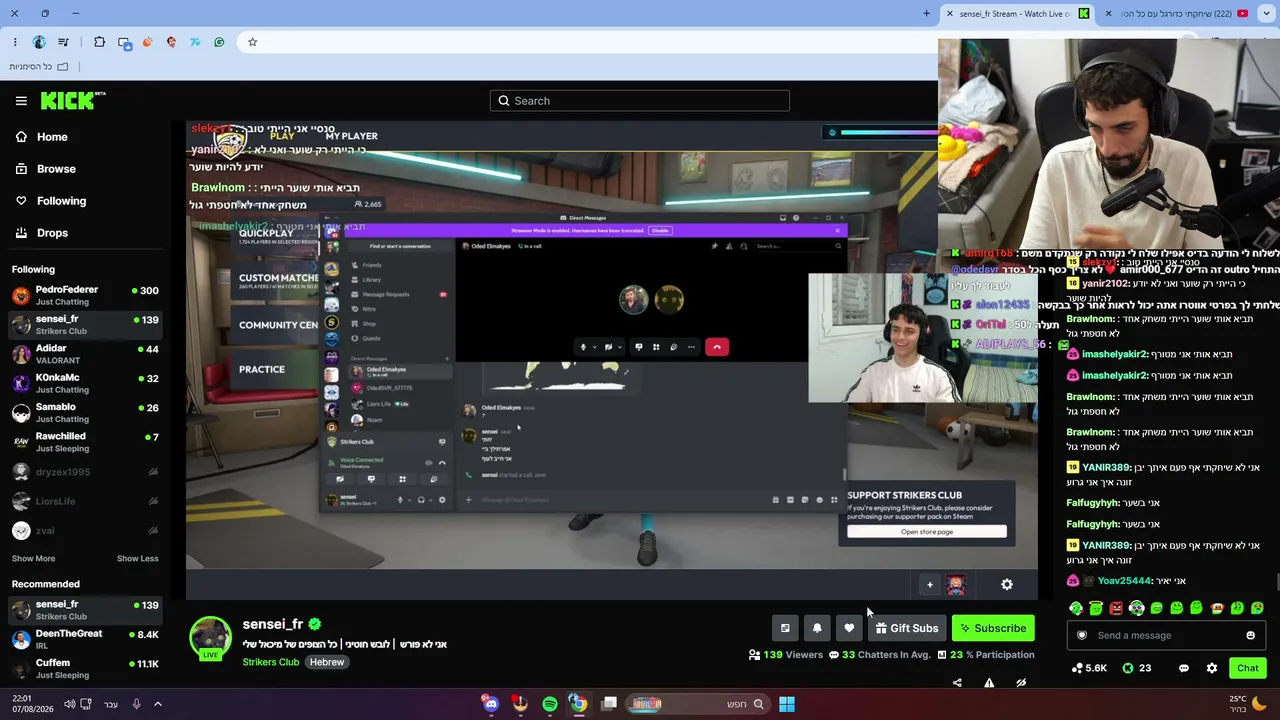This screenshot has width=1280, height=720.
Task: Click the plus button under the video
Action: 930,585
